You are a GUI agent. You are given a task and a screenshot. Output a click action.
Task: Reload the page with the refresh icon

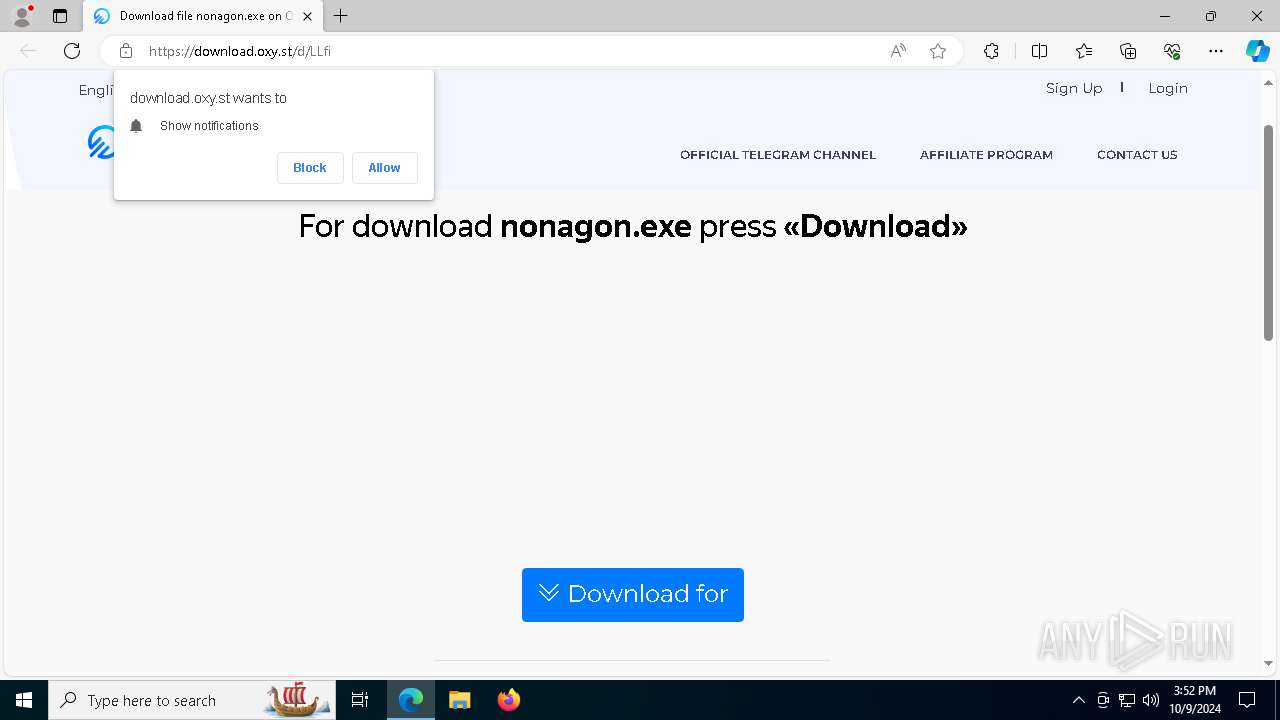point(72,51)
